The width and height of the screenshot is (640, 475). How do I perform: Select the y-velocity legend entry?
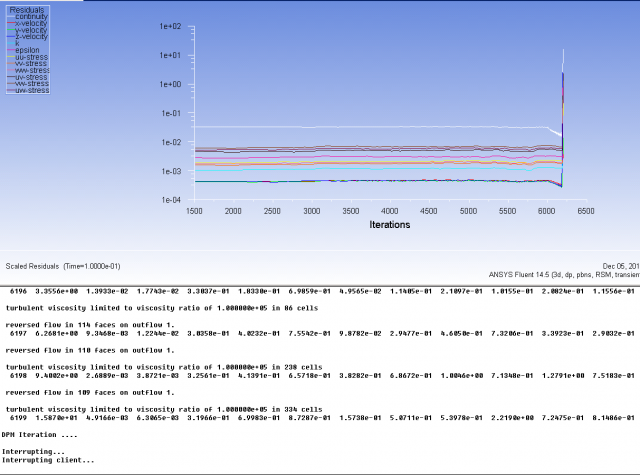[32, 30]
